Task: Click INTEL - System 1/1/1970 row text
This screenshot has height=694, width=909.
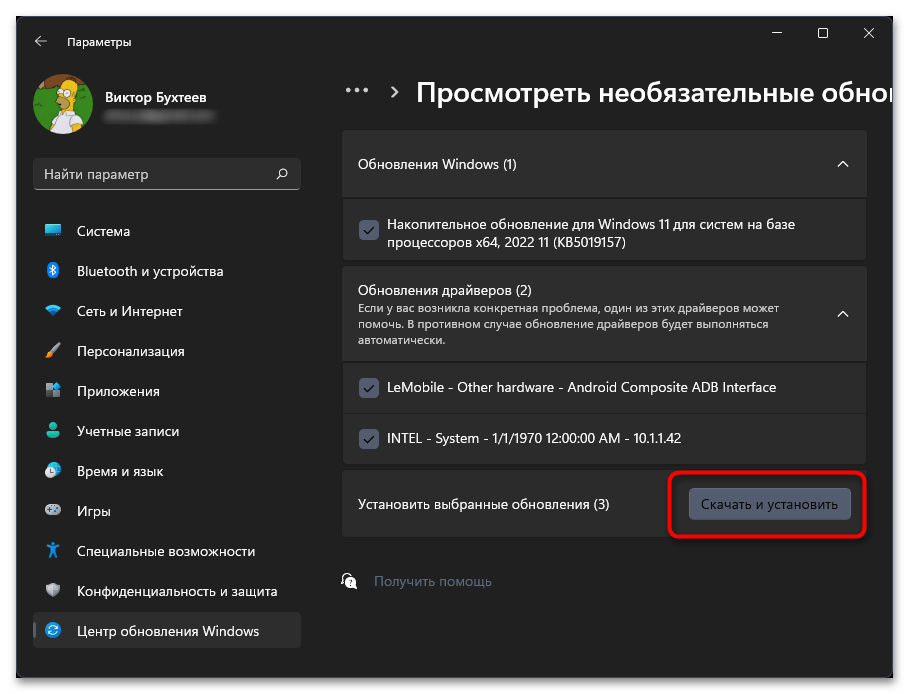Action: pyautogui.click(x=534, y=438)
